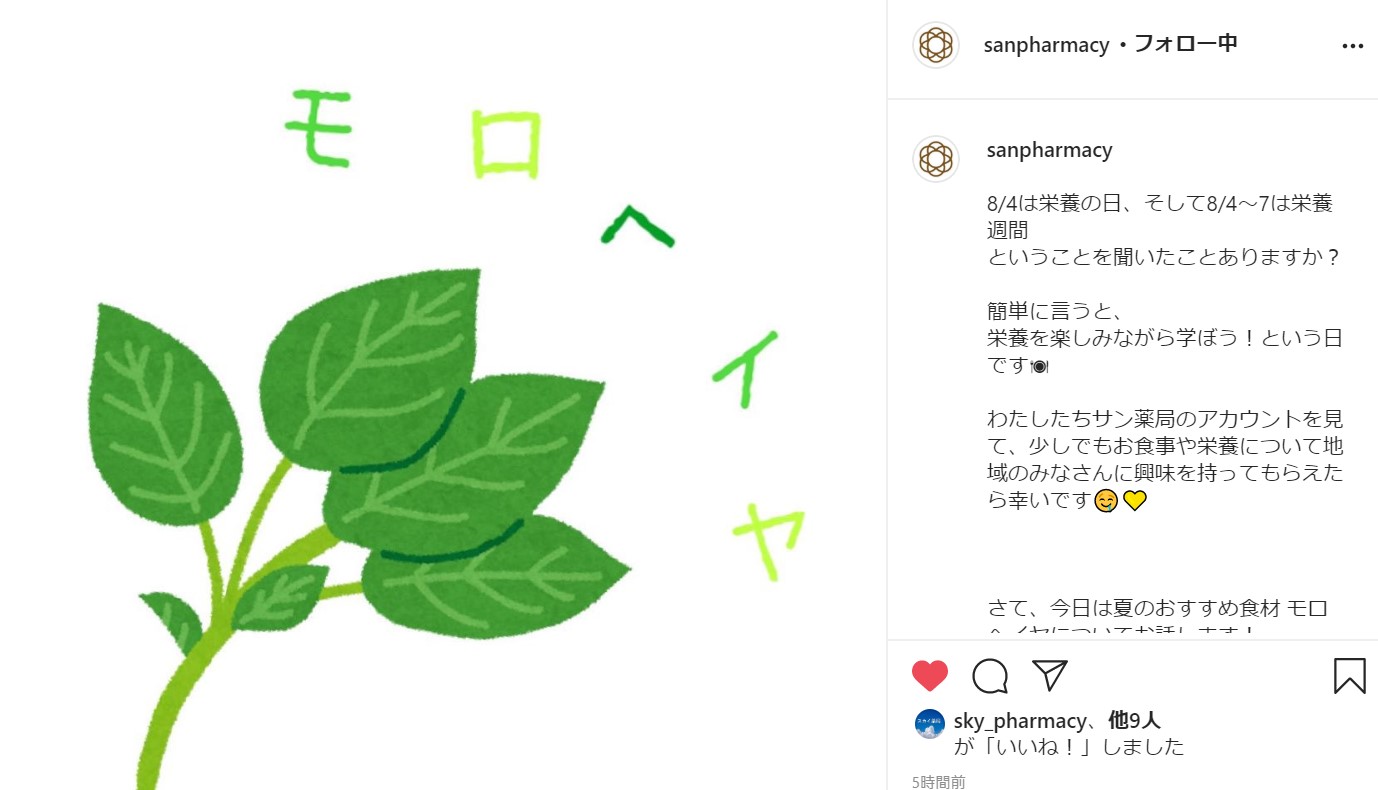Share the post via paper plane icon
Viewport: 1378px width, 790px height.
coord(1050,675)
